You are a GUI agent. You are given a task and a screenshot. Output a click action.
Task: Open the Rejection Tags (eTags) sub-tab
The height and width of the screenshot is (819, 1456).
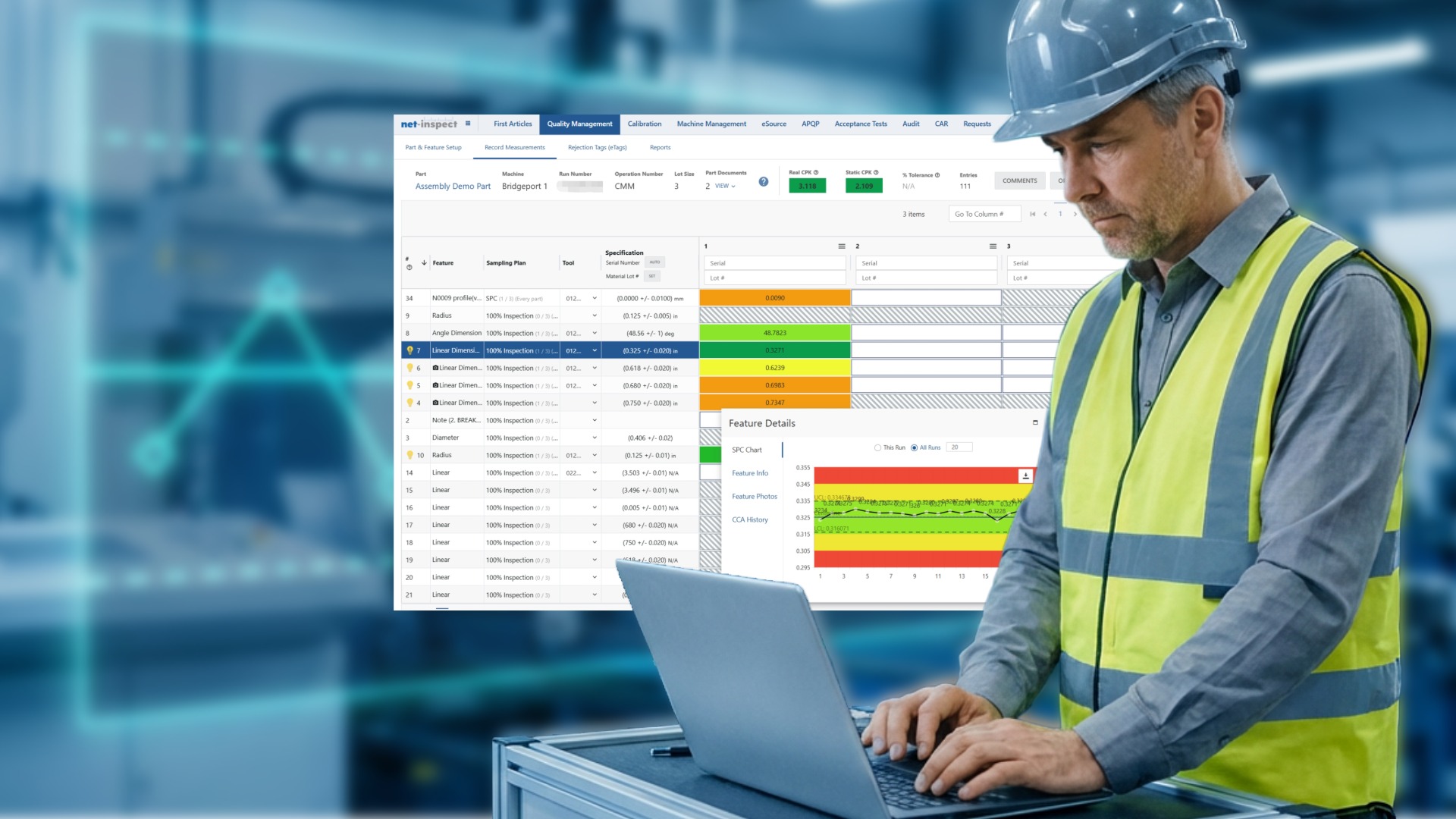pos(598,148)
